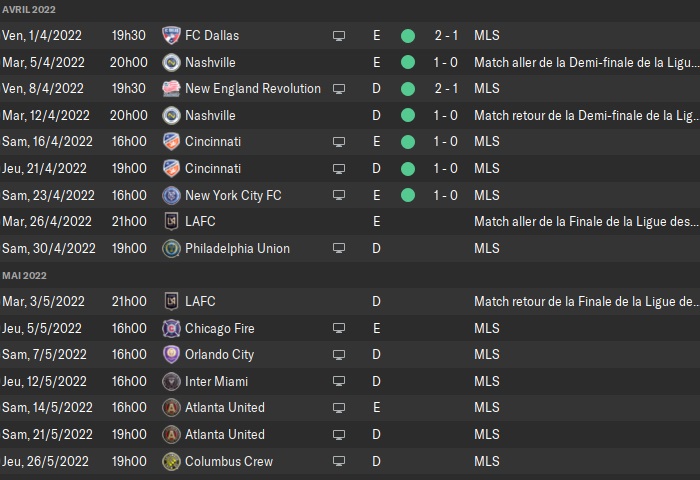Click TV icon on Philadelphia Union fixture
Image resolution: width=700 pixels, height=480 pixels.
coord(339,248)
